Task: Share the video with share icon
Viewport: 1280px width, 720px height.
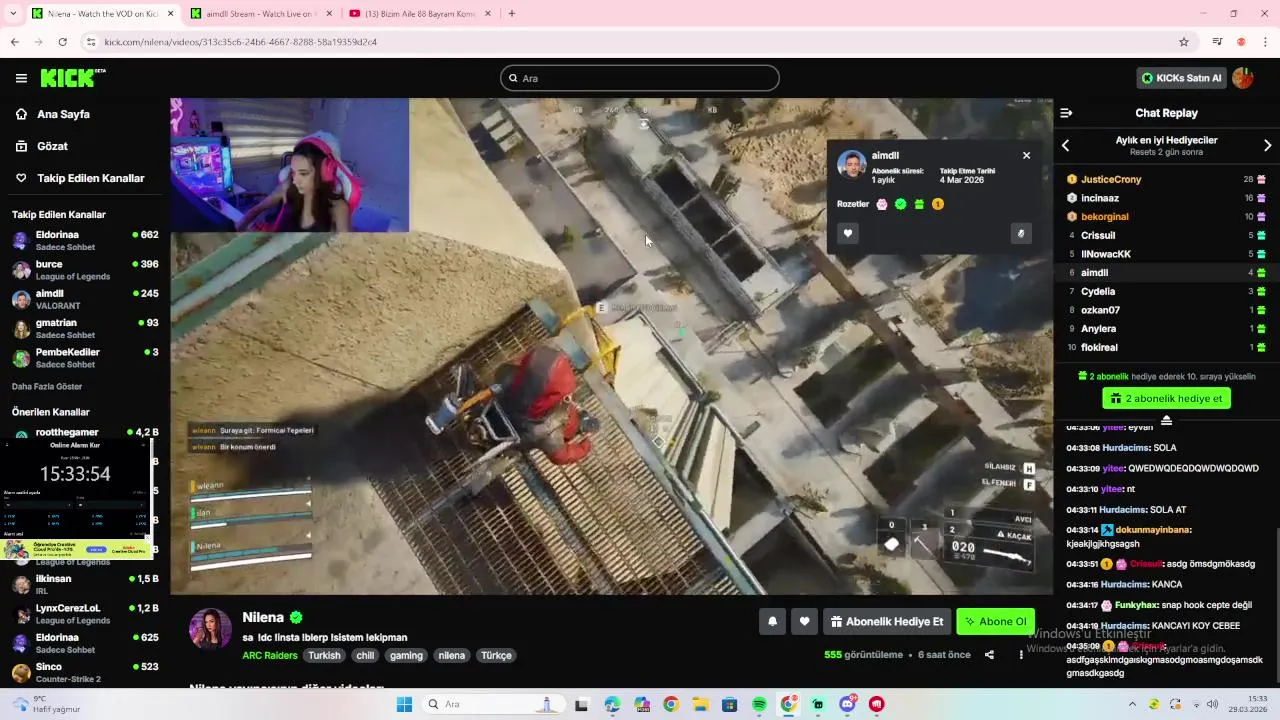Action: [x=989, y=655]
